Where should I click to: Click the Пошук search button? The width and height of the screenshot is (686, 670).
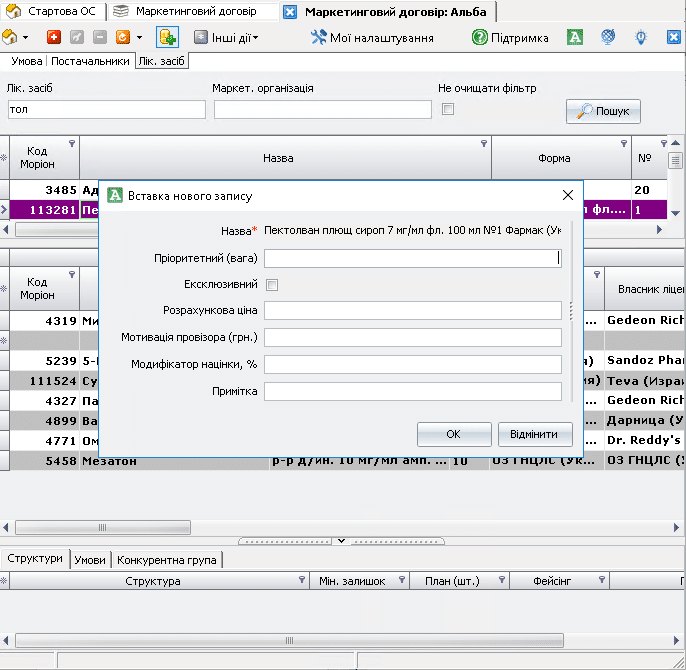[x=603, y=111]
